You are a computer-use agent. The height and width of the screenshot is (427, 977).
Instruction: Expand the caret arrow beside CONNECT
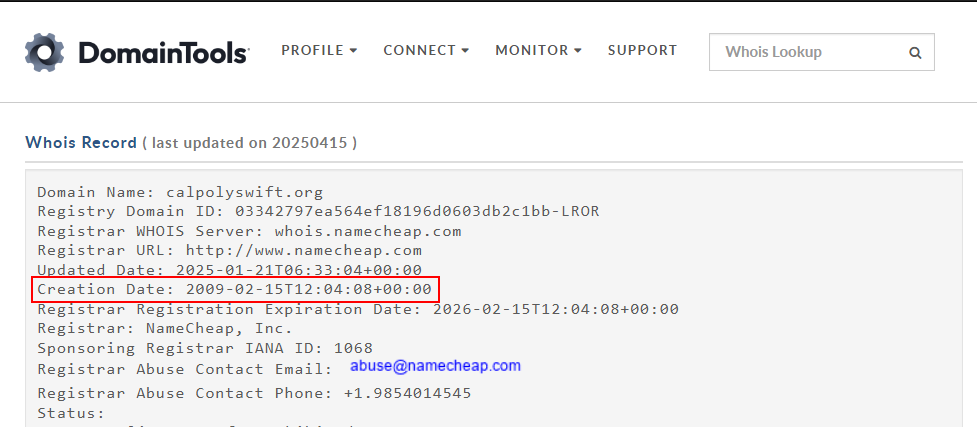(x=465, y=50)
